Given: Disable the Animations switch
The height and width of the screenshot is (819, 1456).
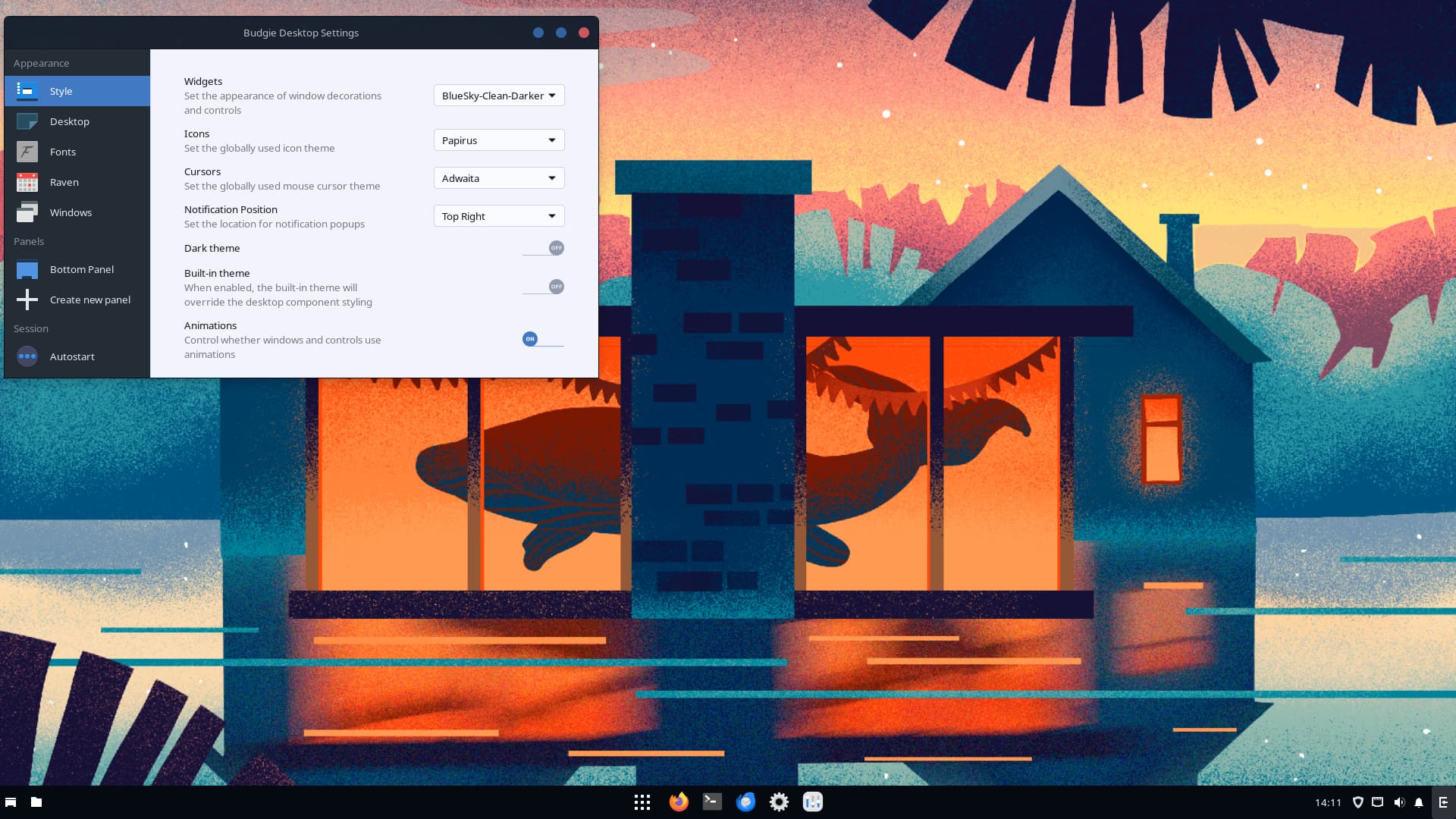Looking at the screenshot, I should [542, 339].
